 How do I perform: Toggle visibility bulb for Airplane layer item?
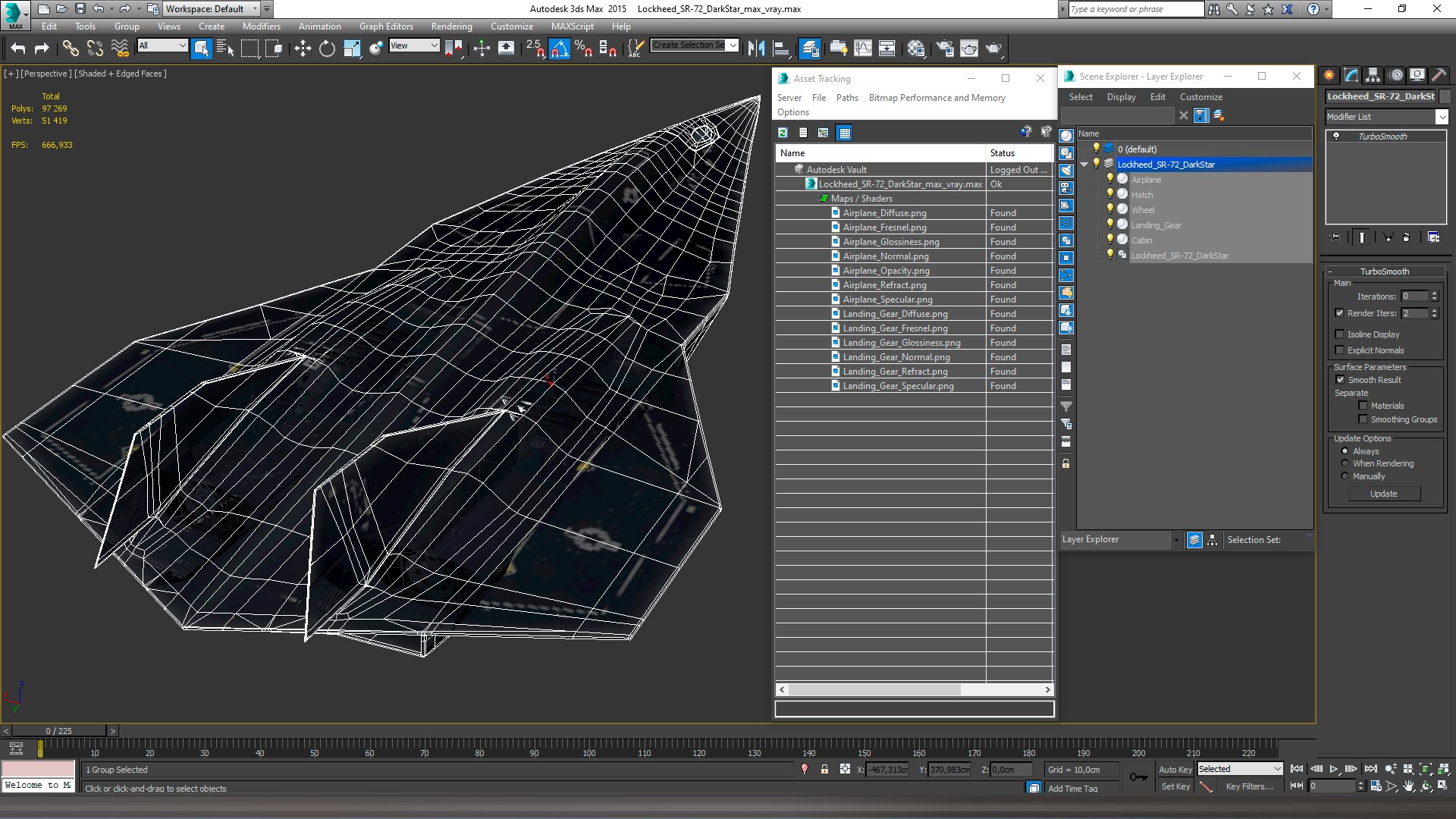[x=1110, y=179]
